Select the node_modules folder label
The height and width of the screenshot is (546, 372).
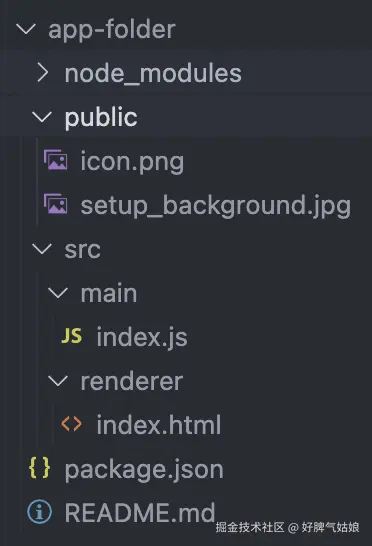coord(153,74)
